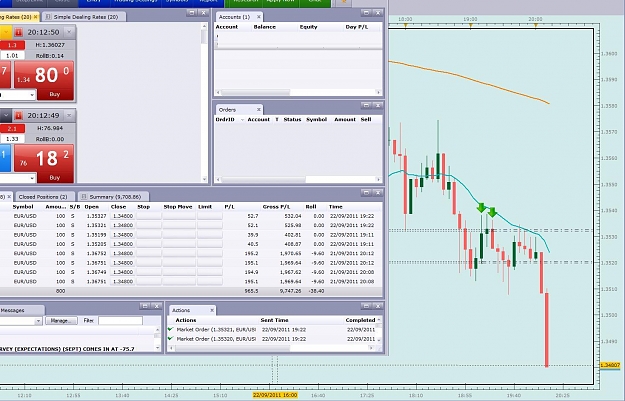Remove the rate tile timed 20:12:50

[x=69, y=32]
